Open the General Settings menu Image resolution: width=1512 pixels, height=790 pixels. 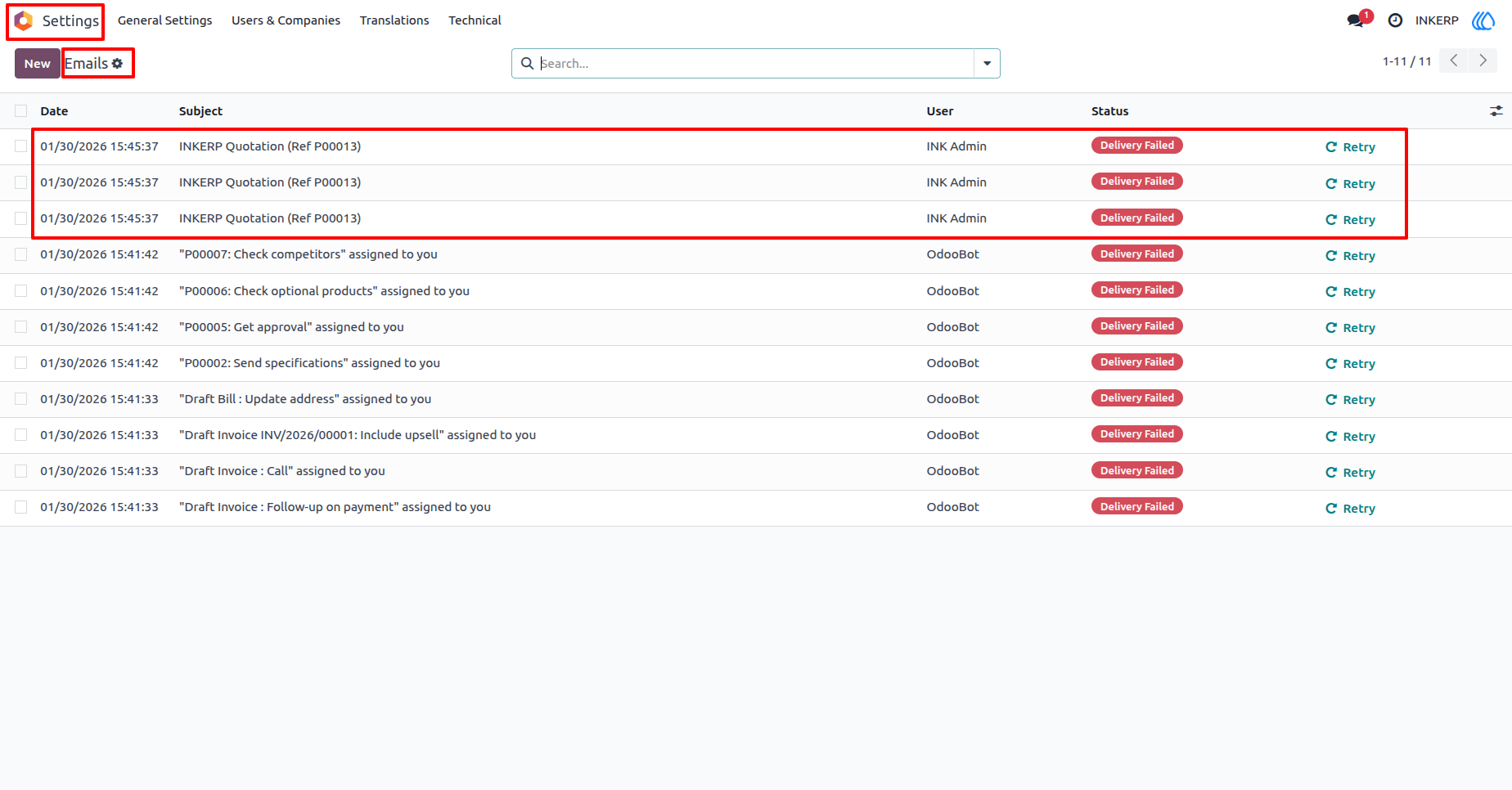click(x=164, y=20)
